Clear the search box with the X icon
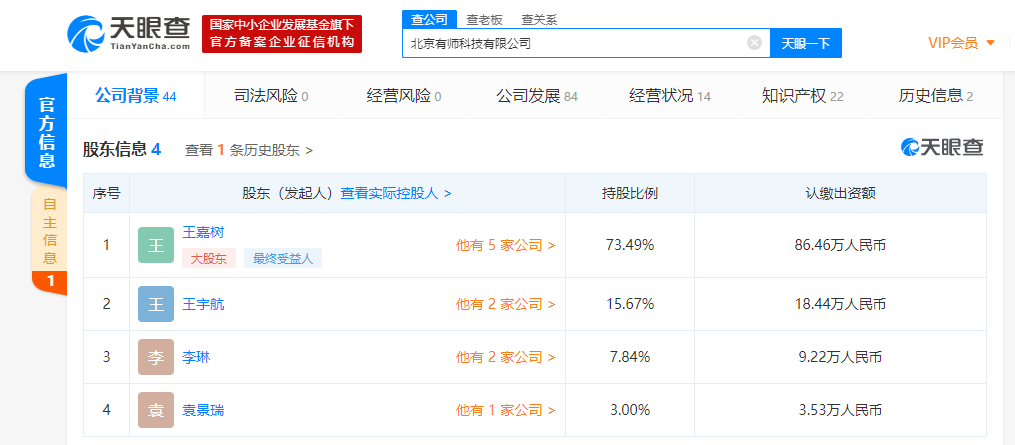Screen dimensions: 1015x445 (754, 43)
